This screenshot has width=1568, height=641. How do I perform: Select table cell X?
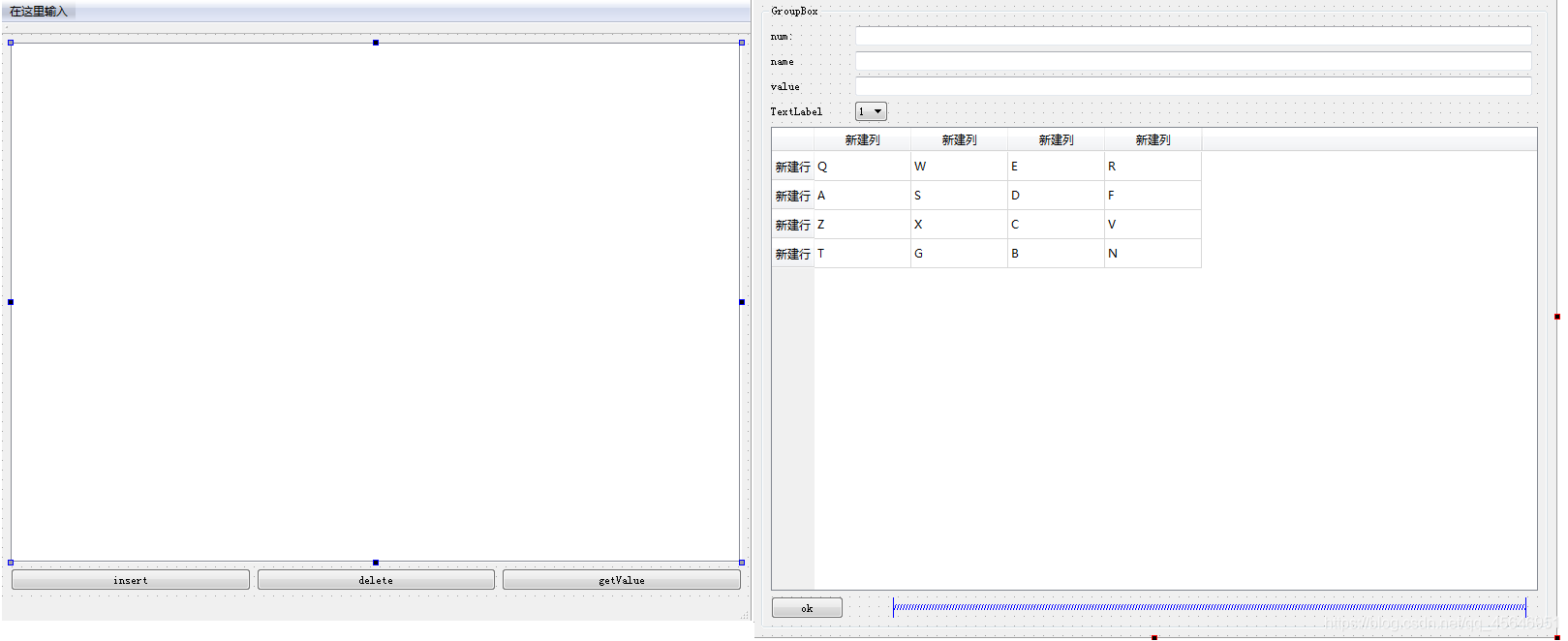click(959, 225)
